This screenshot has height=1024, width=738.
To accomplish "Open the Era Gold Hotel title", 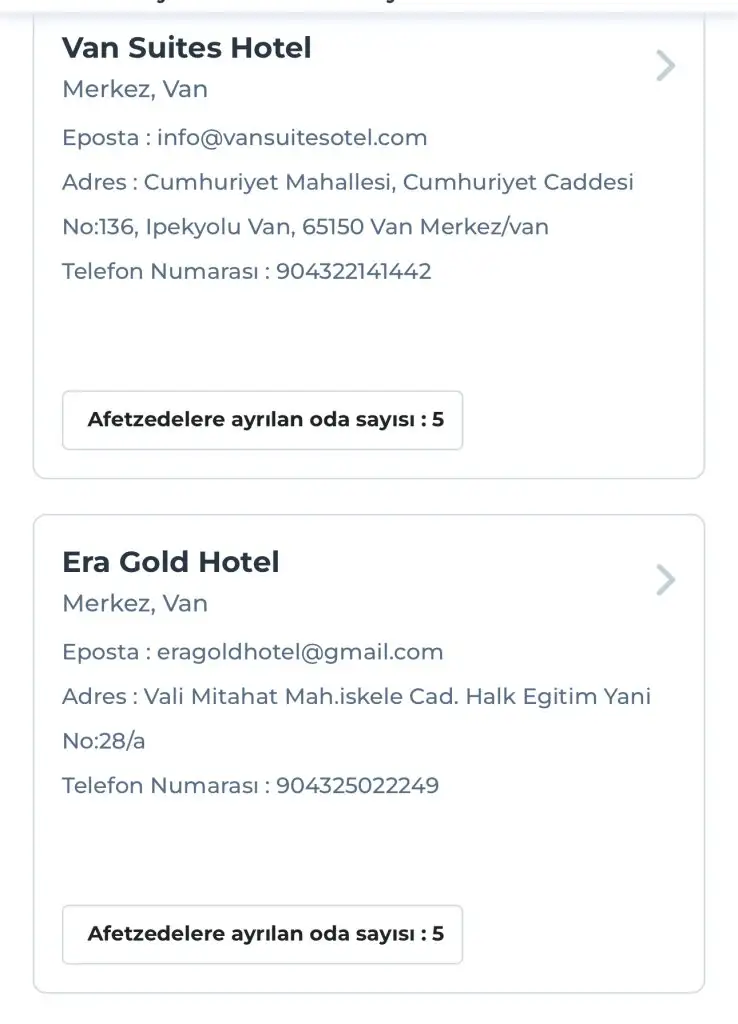I will point(171,562).
